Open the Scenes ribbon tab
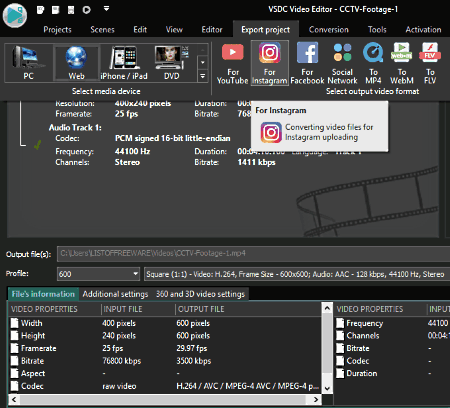The width and height of the screenshot is (450, 408). pyautogui.click(x=102, y=30)
